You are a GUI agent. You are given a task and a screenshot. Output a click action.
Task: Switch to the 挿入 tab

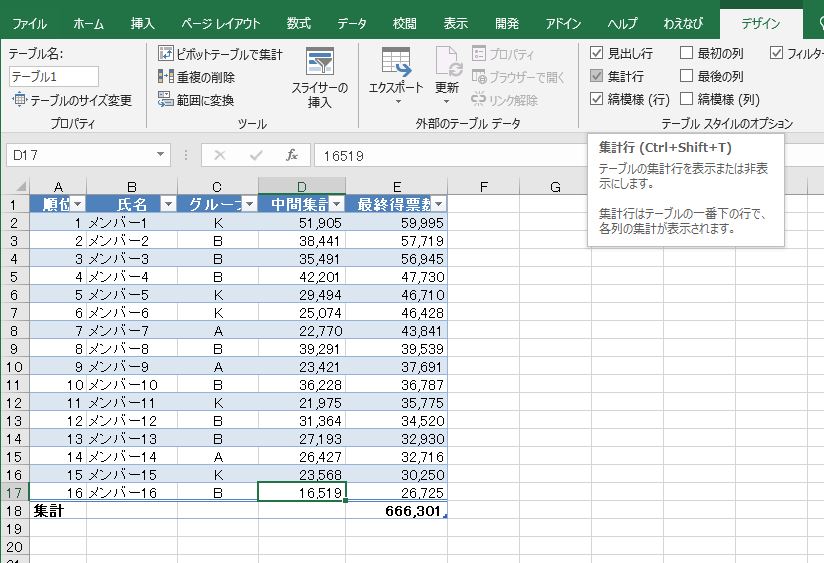142,24
